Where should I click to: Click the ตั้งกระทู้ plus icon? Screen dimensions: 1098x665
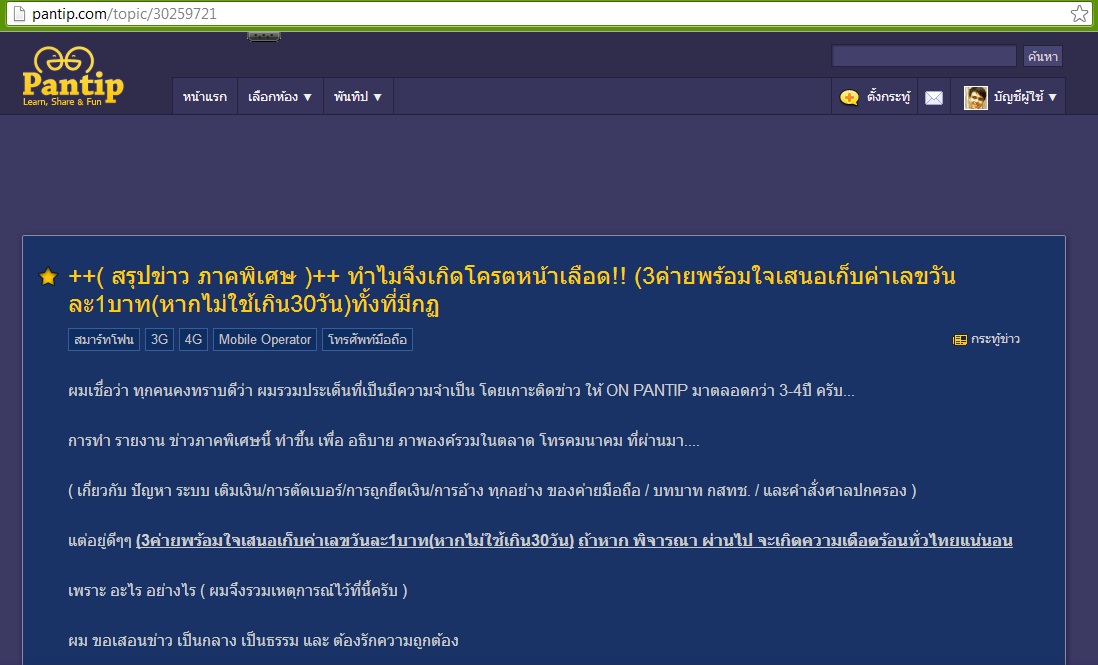tap(849, 97)
